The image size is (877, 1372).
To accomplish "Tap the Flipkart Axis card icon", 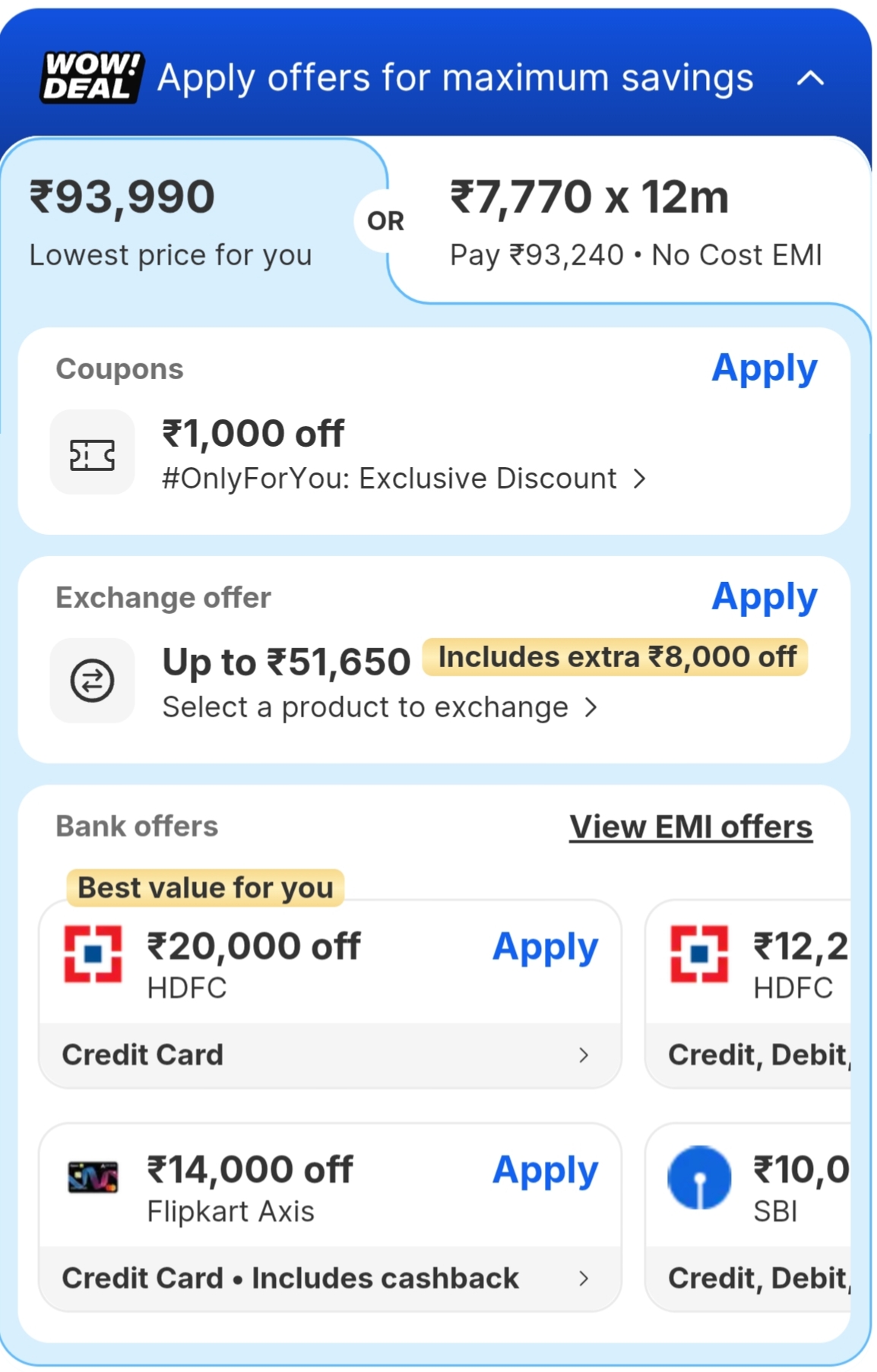I will pyautogui.click(x=93, y=1178).
